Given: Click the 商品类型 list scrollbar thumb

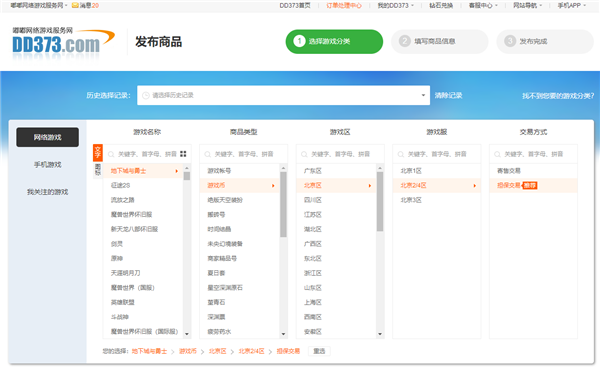Looking at the screenshot, I should click(x=283, y=204).
